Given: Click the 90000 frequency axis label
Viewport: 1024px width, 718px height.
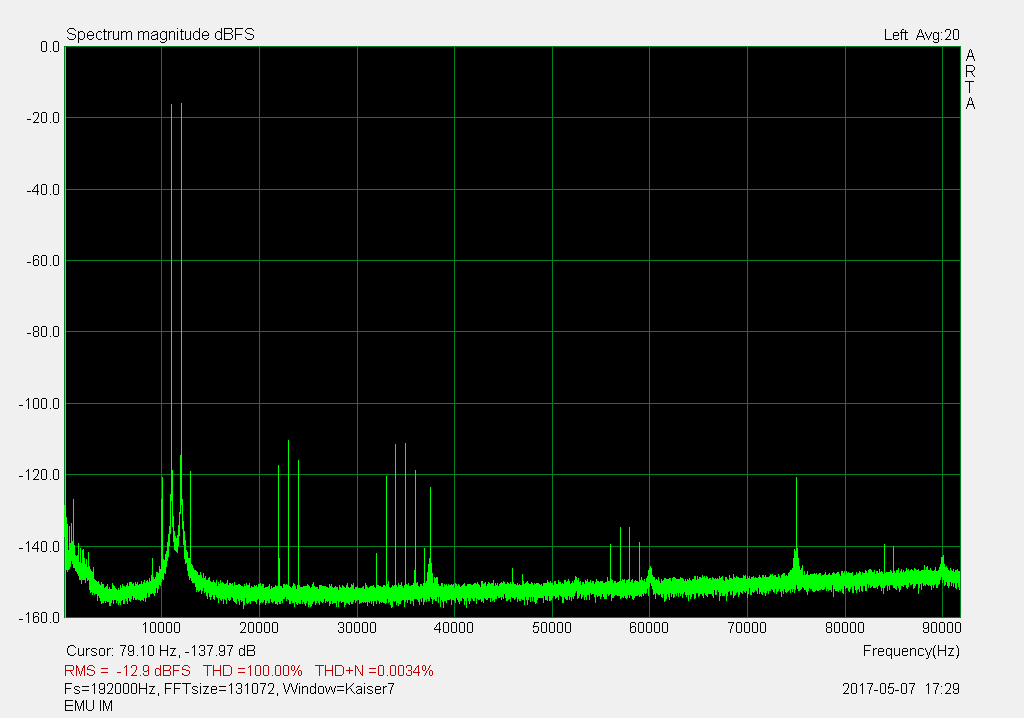Looking at the screenshot, I should [x=942, y=628].
